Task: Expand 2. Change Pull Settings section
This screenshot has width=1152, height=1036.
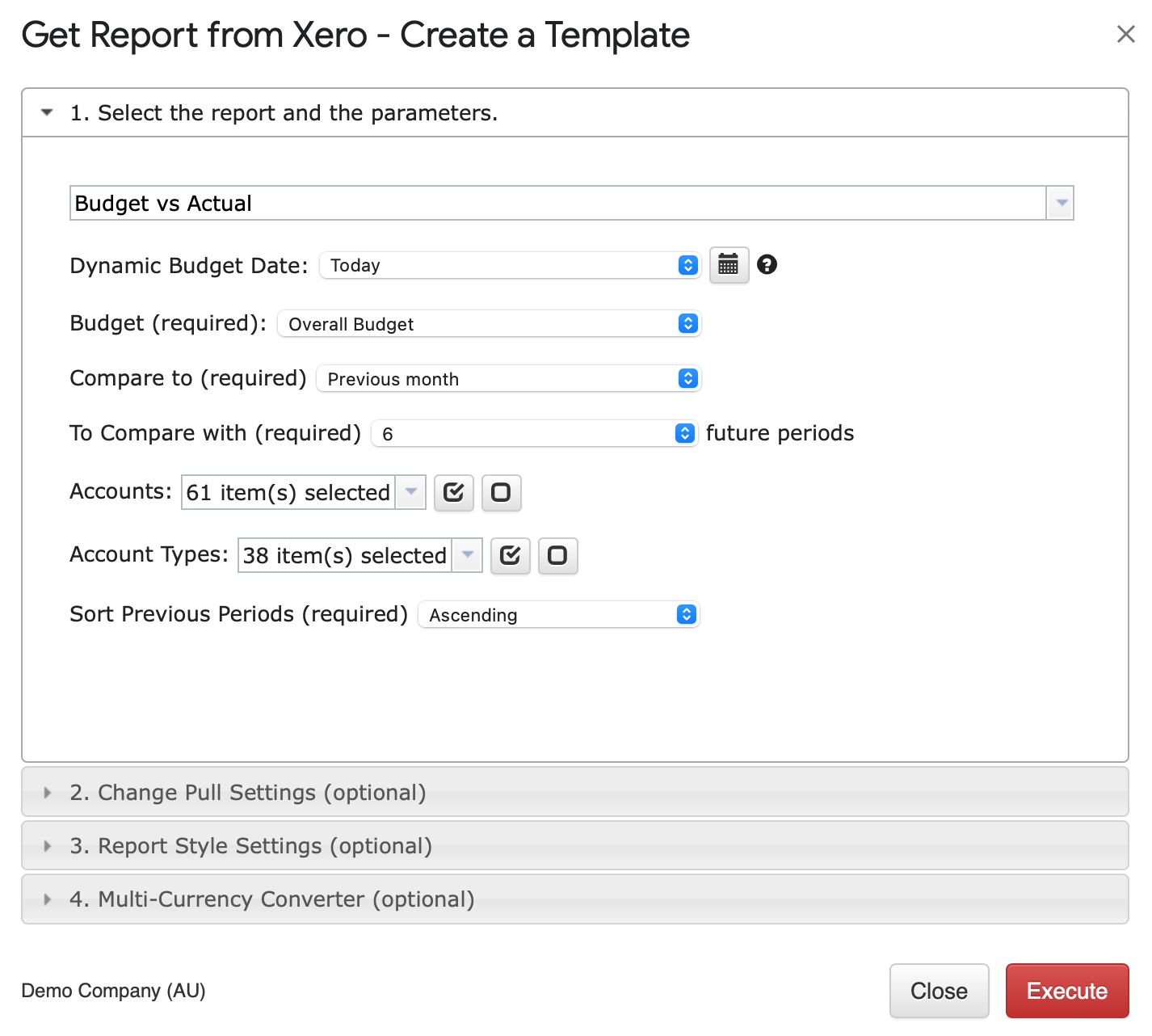Action: point(574,792)
